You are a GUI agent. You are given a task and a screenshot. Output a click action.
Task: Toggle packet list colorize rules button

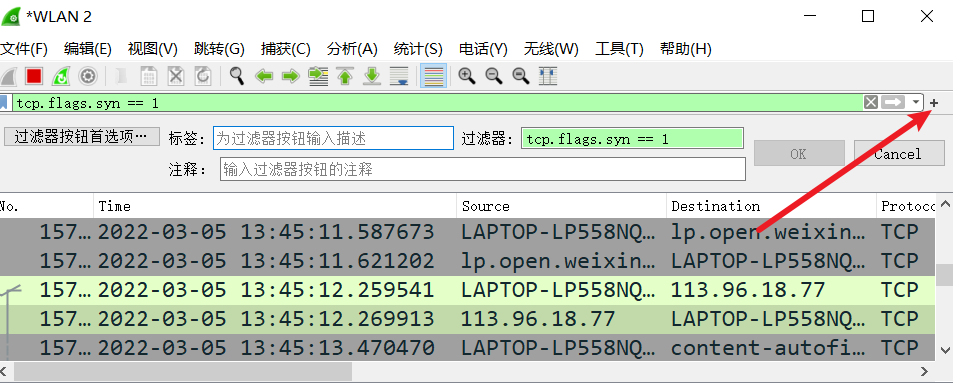tap(433, 76)
